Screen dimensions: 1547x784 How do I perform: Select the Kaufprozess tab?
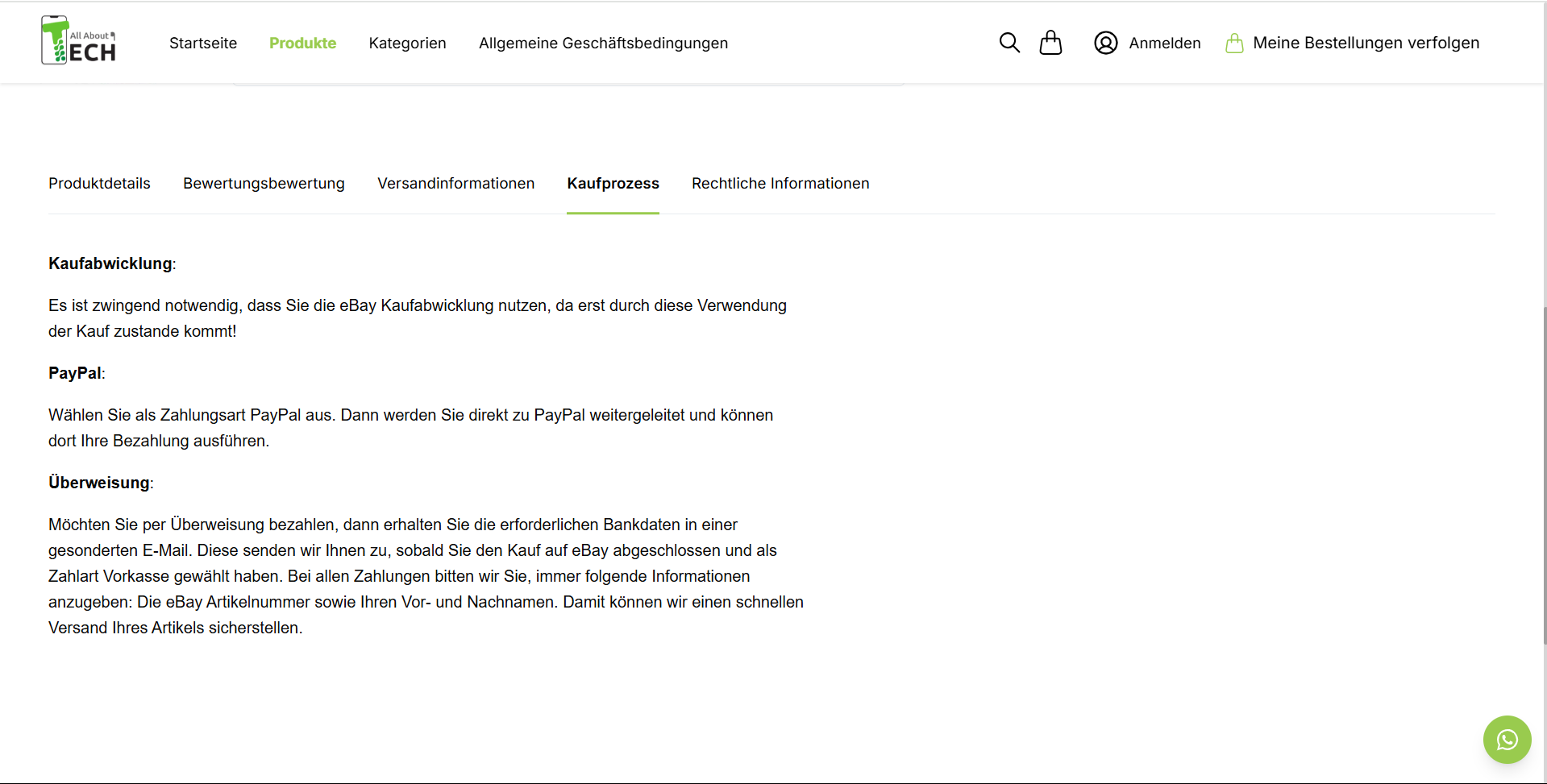613,183
